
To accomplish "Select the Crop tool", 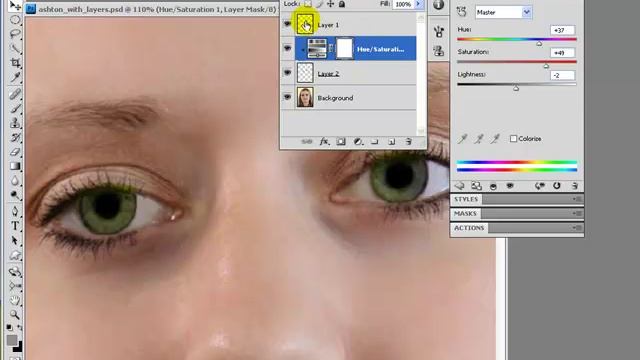I will [15, 63].
